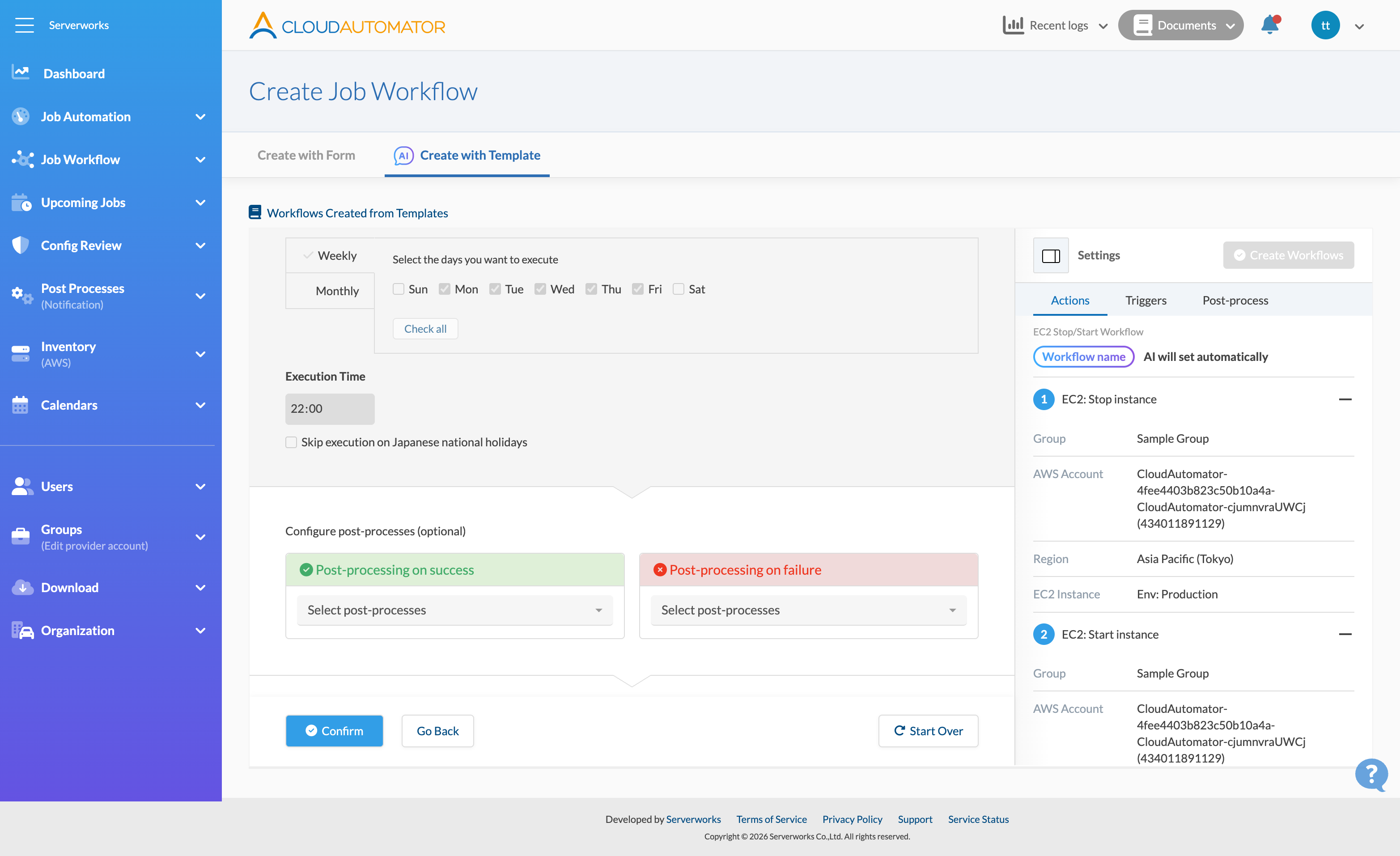Image resolution: width=1400 pixels, height=856 pixels.
Task: Select the Monthly schedule tab
Action: [x=330, y=291]
